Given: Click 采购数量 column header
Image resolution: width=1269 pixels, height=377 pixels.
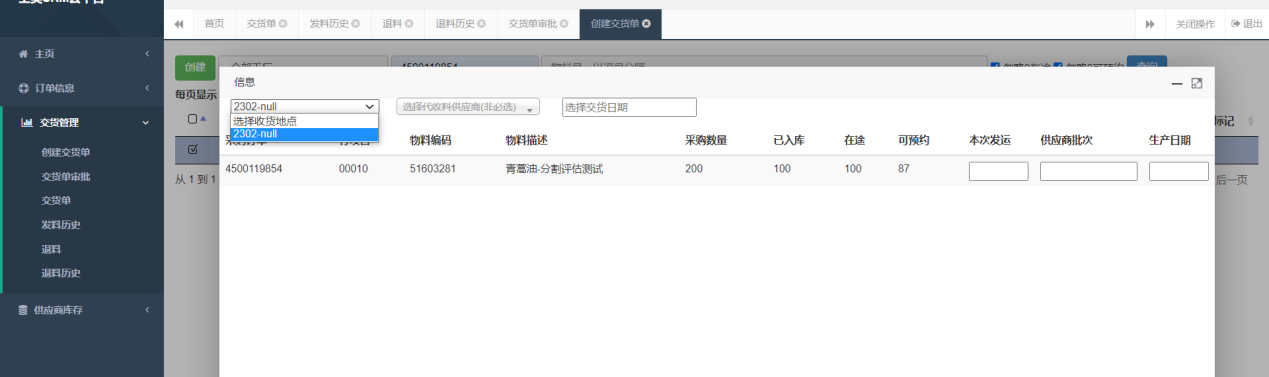Looking at the screenshot, I should coord(706,140).
